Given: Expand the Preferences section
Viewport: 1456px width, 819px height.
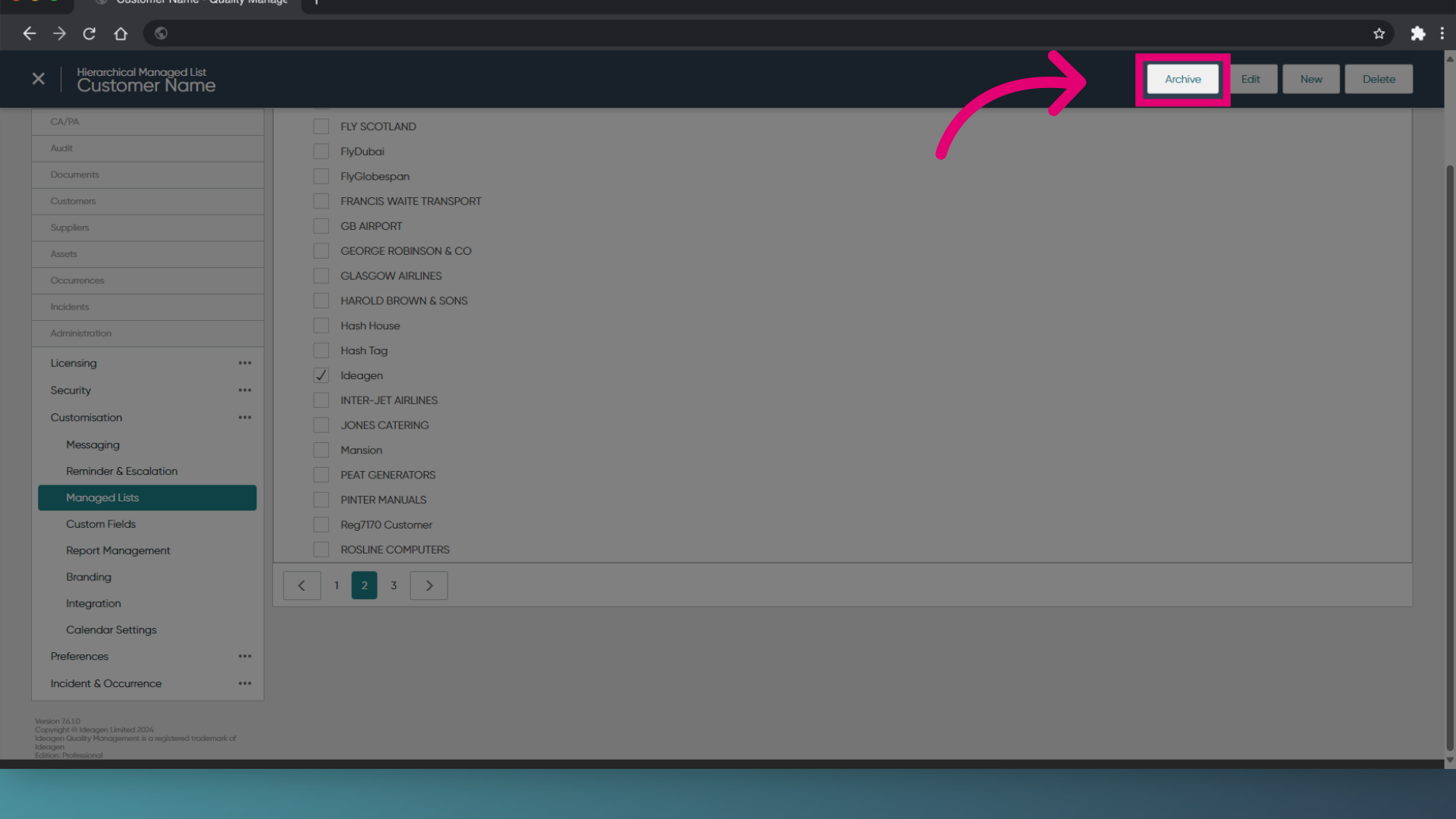Looking at the screenshot, I should [x=80, y=657].
